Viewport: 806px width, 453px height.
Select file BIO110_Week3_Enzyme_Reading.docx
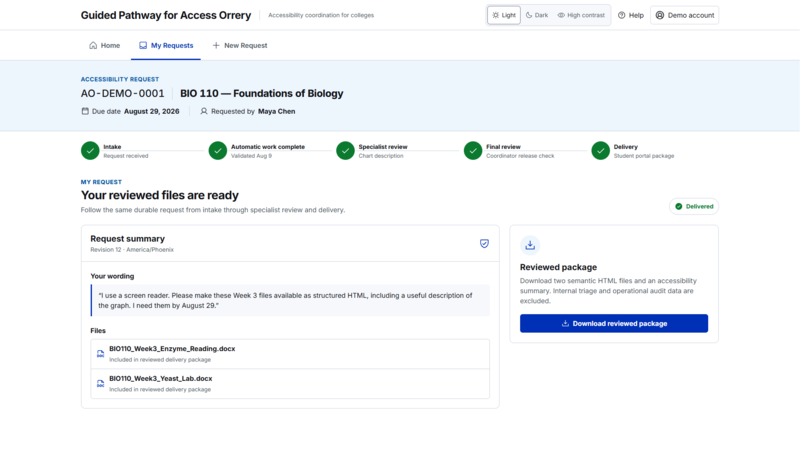click(x=292, y=356)
